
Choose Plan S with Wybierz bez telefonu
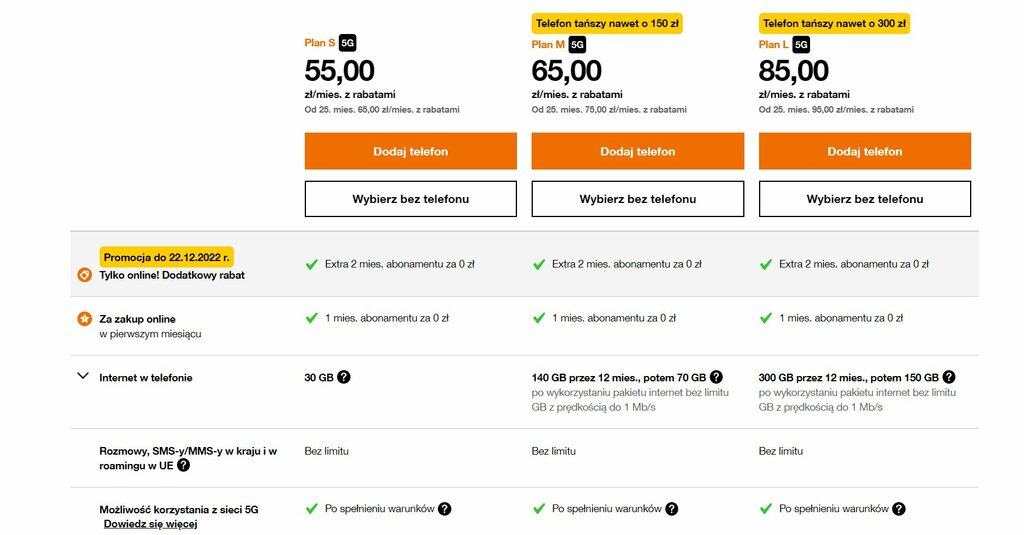click(x=411, y=199)
